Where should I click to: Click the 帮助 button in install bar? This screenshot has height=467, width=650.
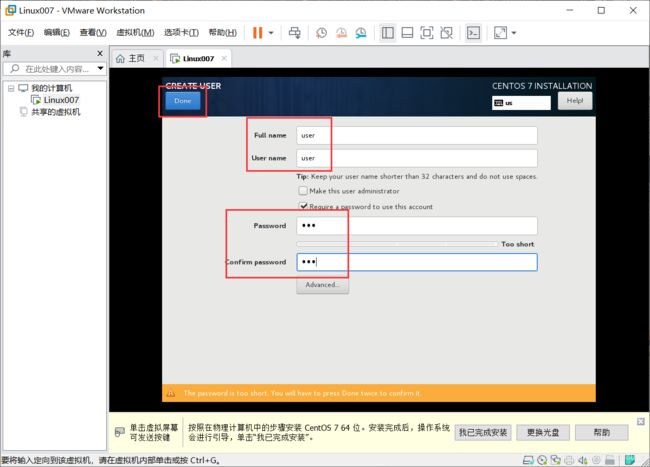601,433
